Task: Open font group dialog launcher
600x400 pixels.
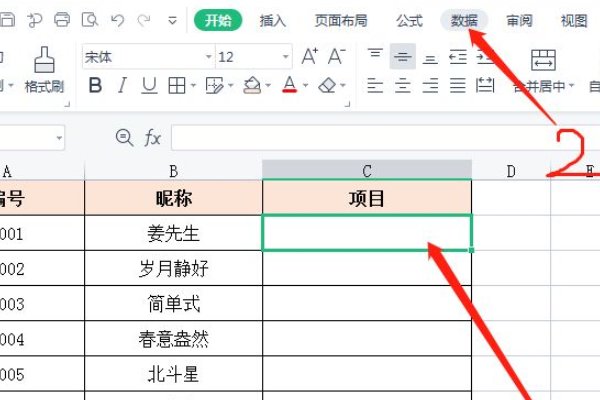Action: pyautogui.click(x=348, y=103)
